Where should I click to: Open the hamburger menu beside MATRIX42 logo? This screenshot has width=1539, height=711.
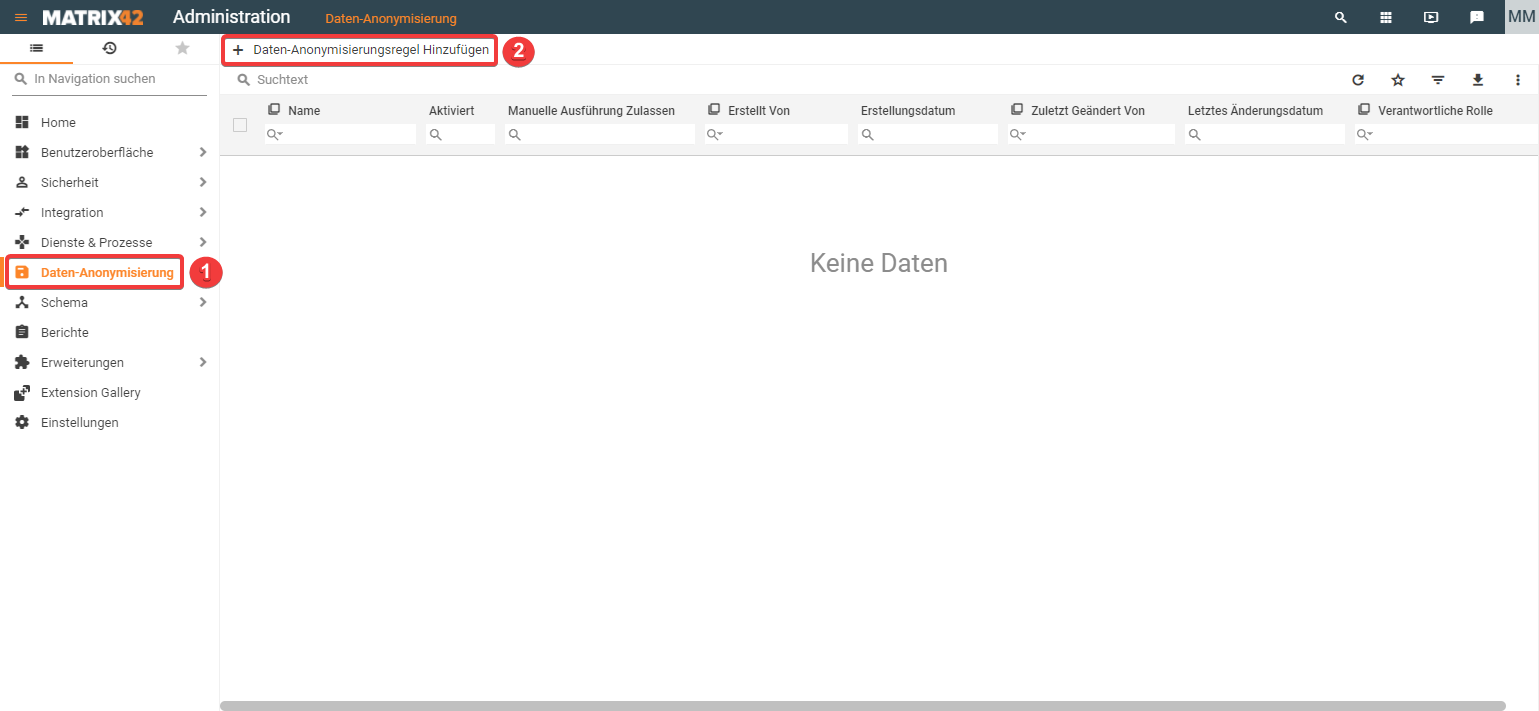[20, 17]
